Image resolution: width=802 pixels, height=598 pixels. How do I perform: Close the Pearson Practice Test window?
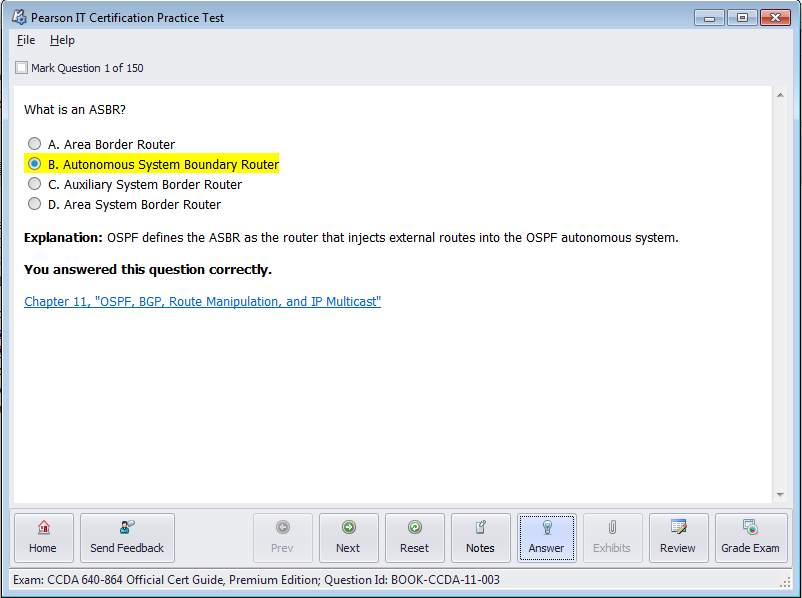coord(775,18)
